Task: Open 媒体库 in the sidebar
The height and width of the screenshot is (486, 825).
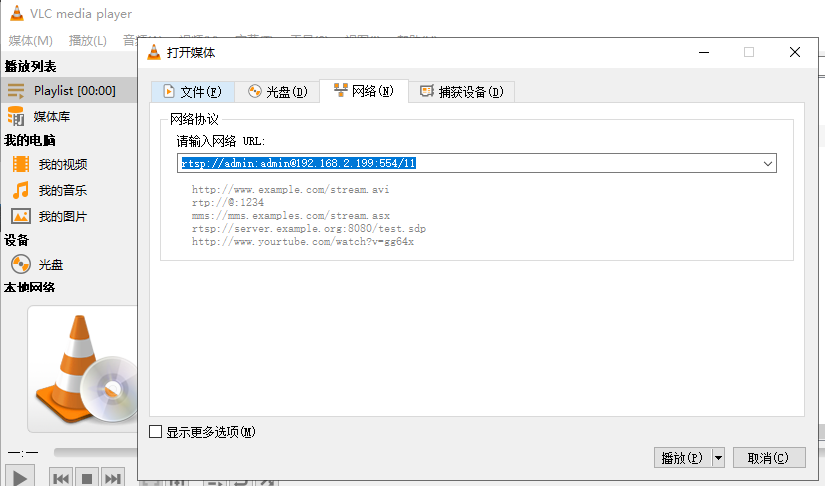Action: click(x=52, y=116)
